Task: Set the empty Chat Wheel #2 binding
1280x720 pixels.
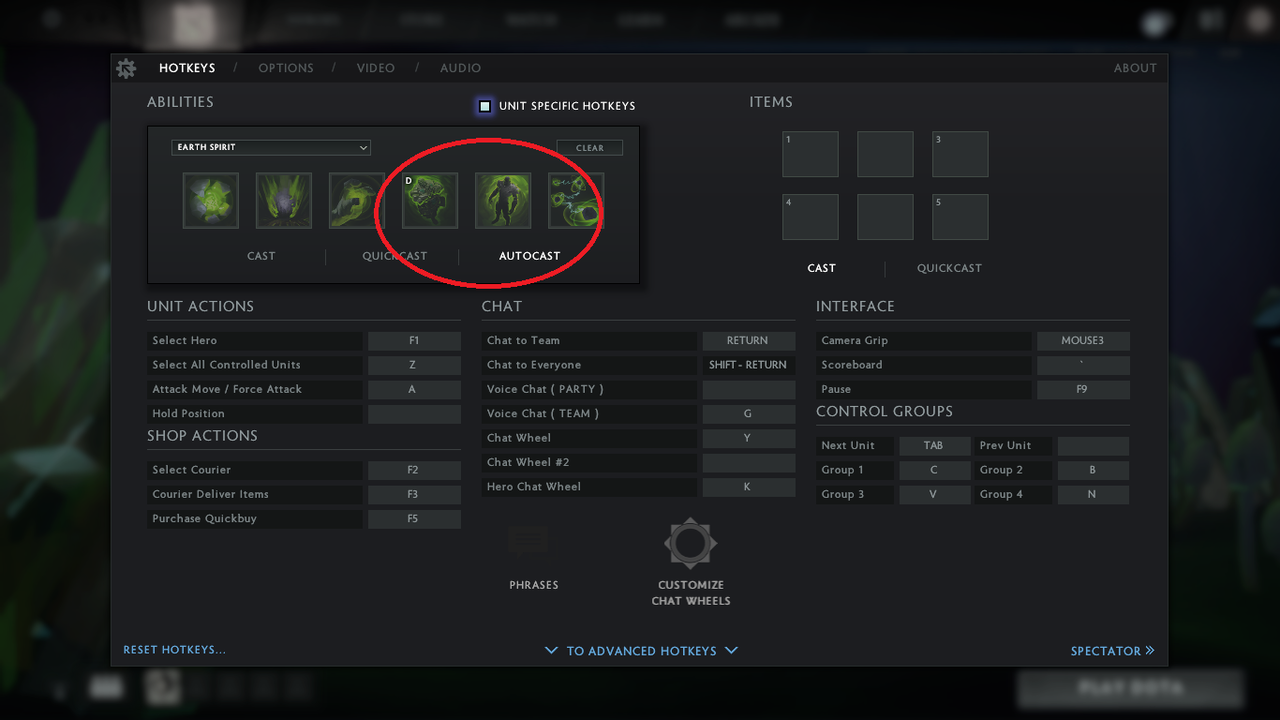Action: tap(749, 462)
